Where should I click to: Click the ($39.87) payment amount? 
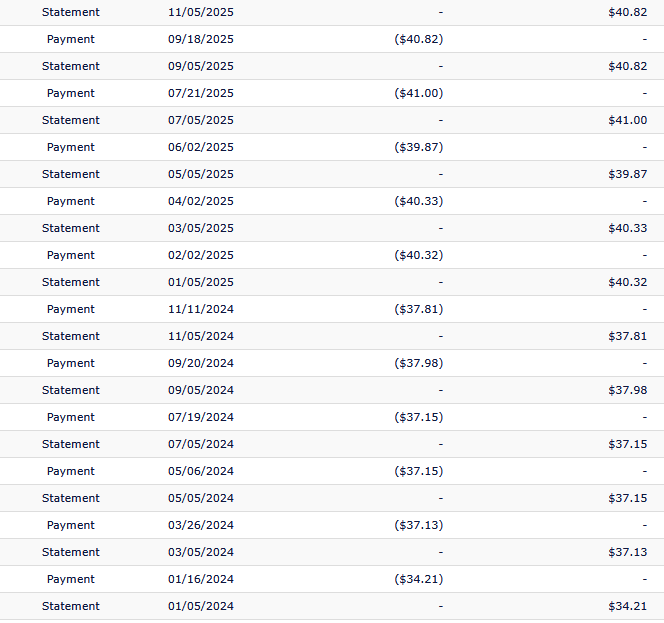click(419, 147)
